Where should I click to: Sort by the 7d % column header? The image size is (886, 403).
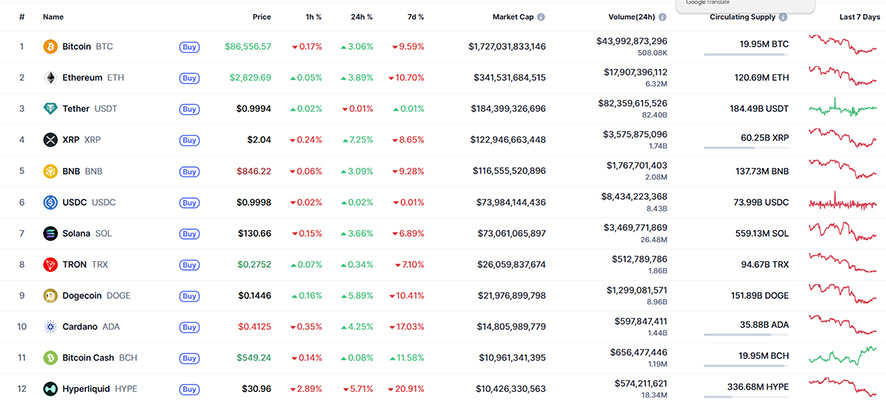[x=414, y=17]
